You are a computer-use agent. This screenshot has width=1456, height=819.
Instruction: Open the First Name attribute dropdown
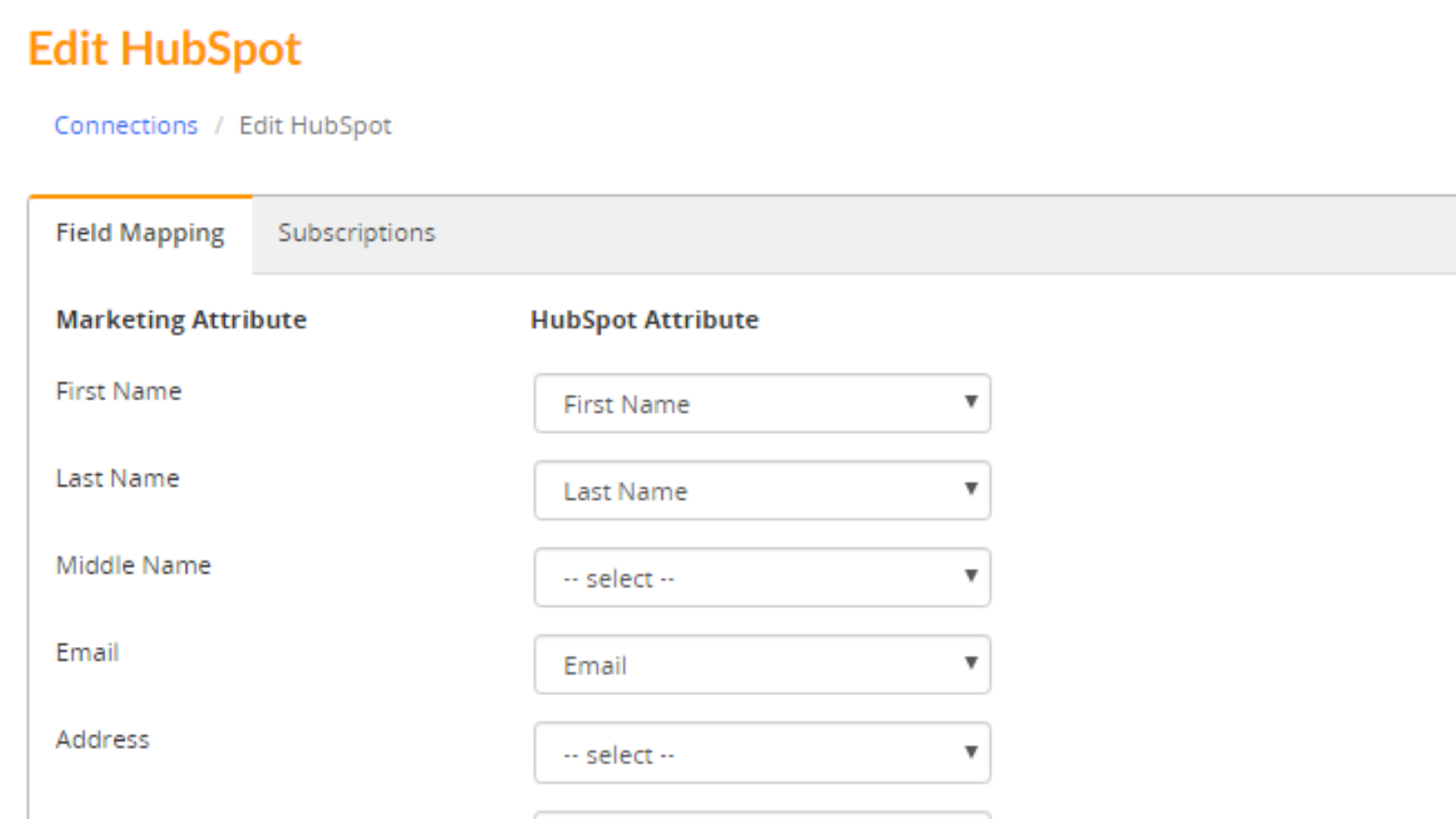(763, 403)
